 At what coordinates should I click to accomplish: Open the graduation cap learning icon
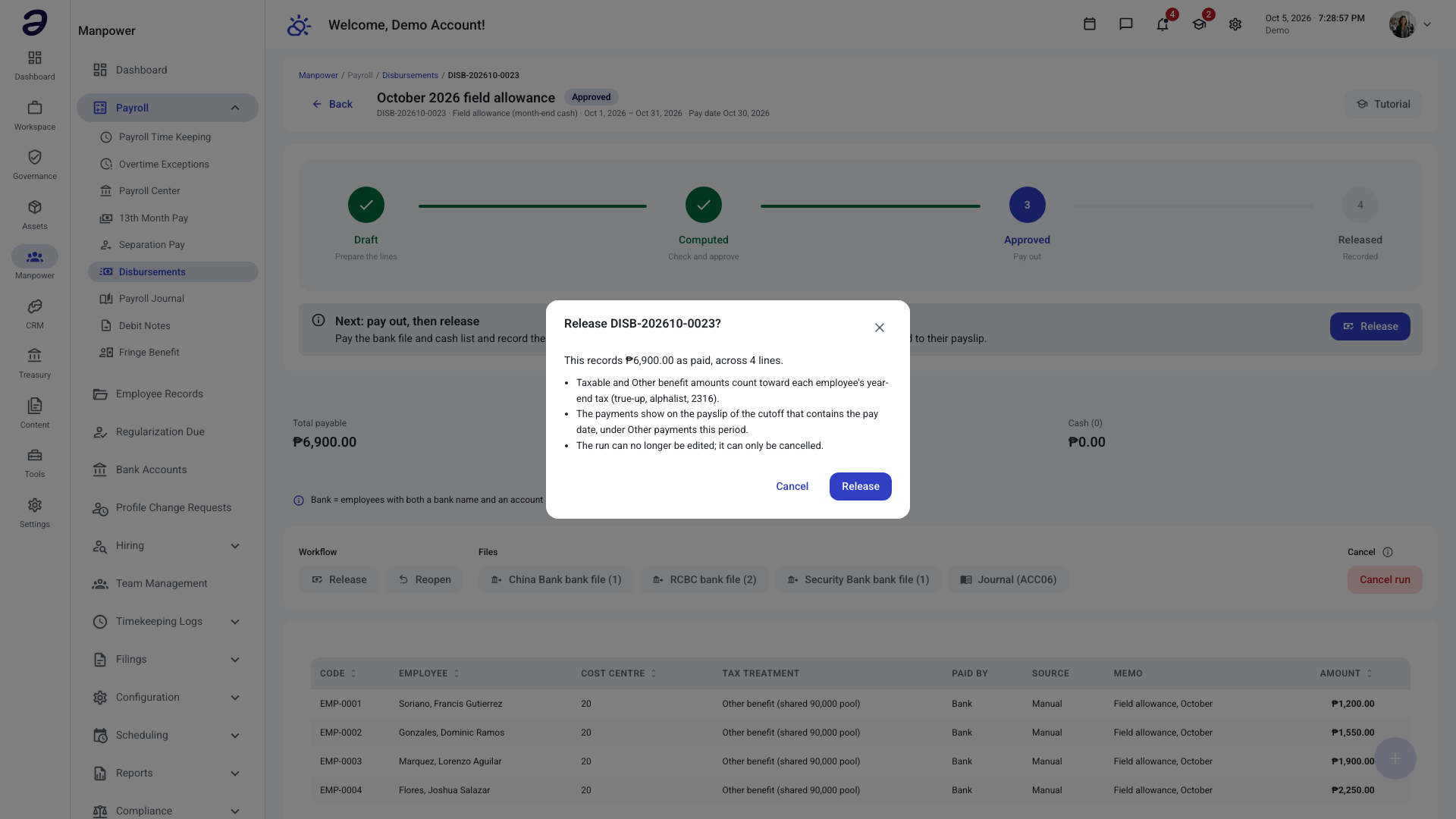pos(1199,24)
